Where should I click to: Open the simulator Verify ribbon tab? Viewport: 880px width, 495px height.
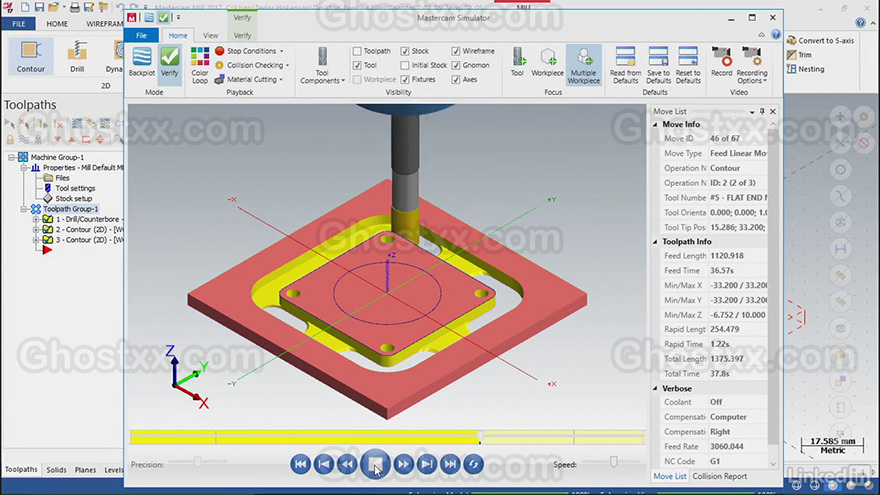click(x=242, y=35)
